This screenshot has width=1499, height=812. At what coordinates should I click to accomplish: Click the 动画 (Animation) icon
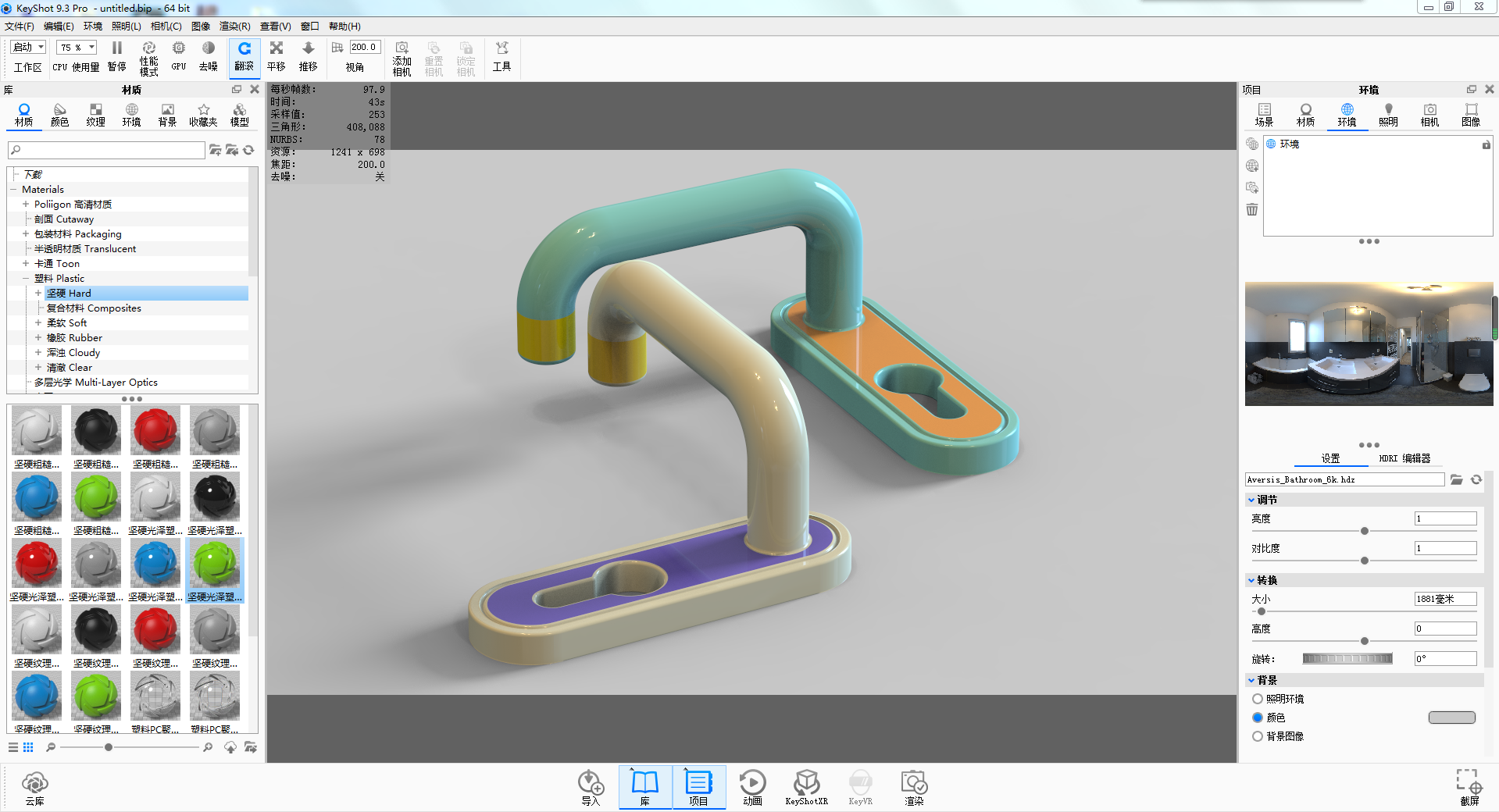click(752, 786)
